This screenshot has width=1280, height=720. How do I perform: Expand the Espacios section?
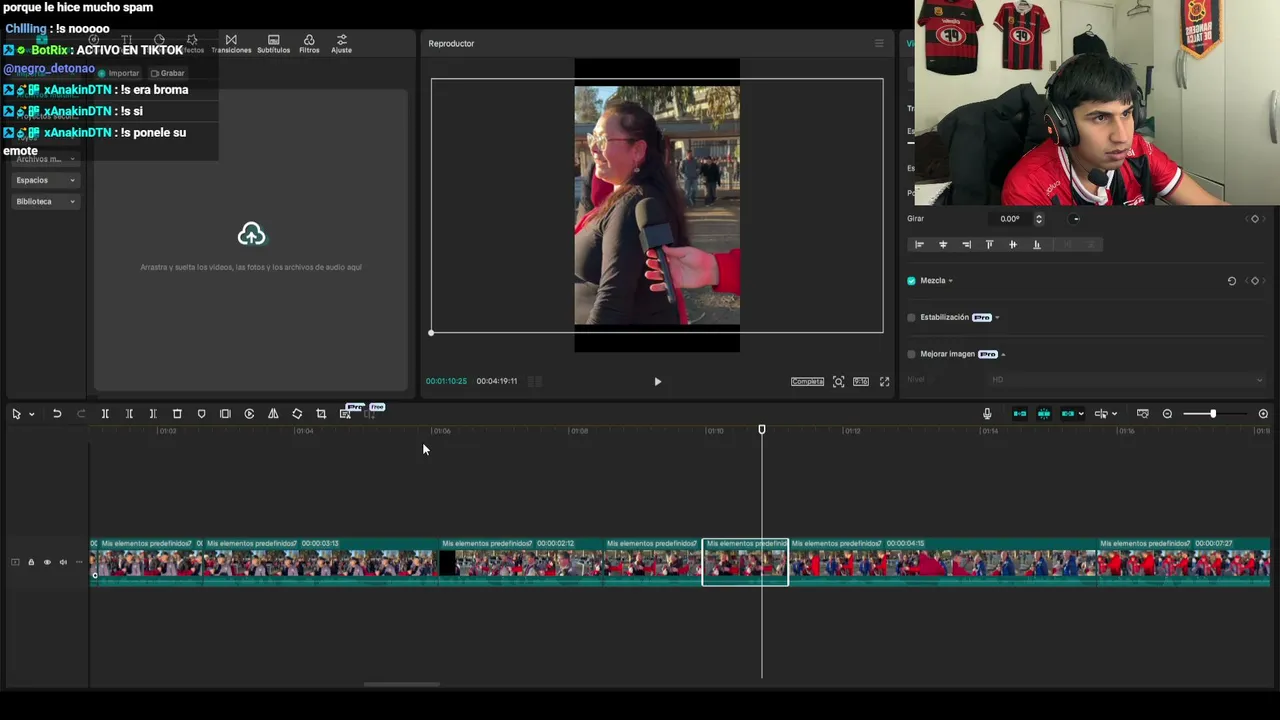45,180
